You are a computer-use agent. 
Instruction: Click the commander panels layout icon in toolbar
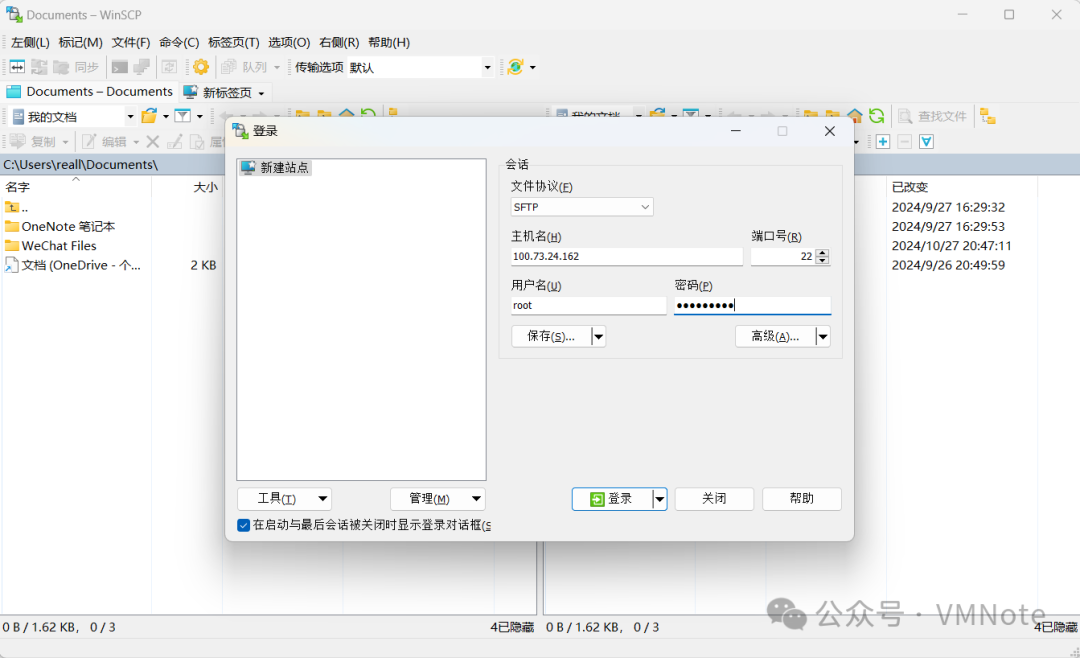17,67
